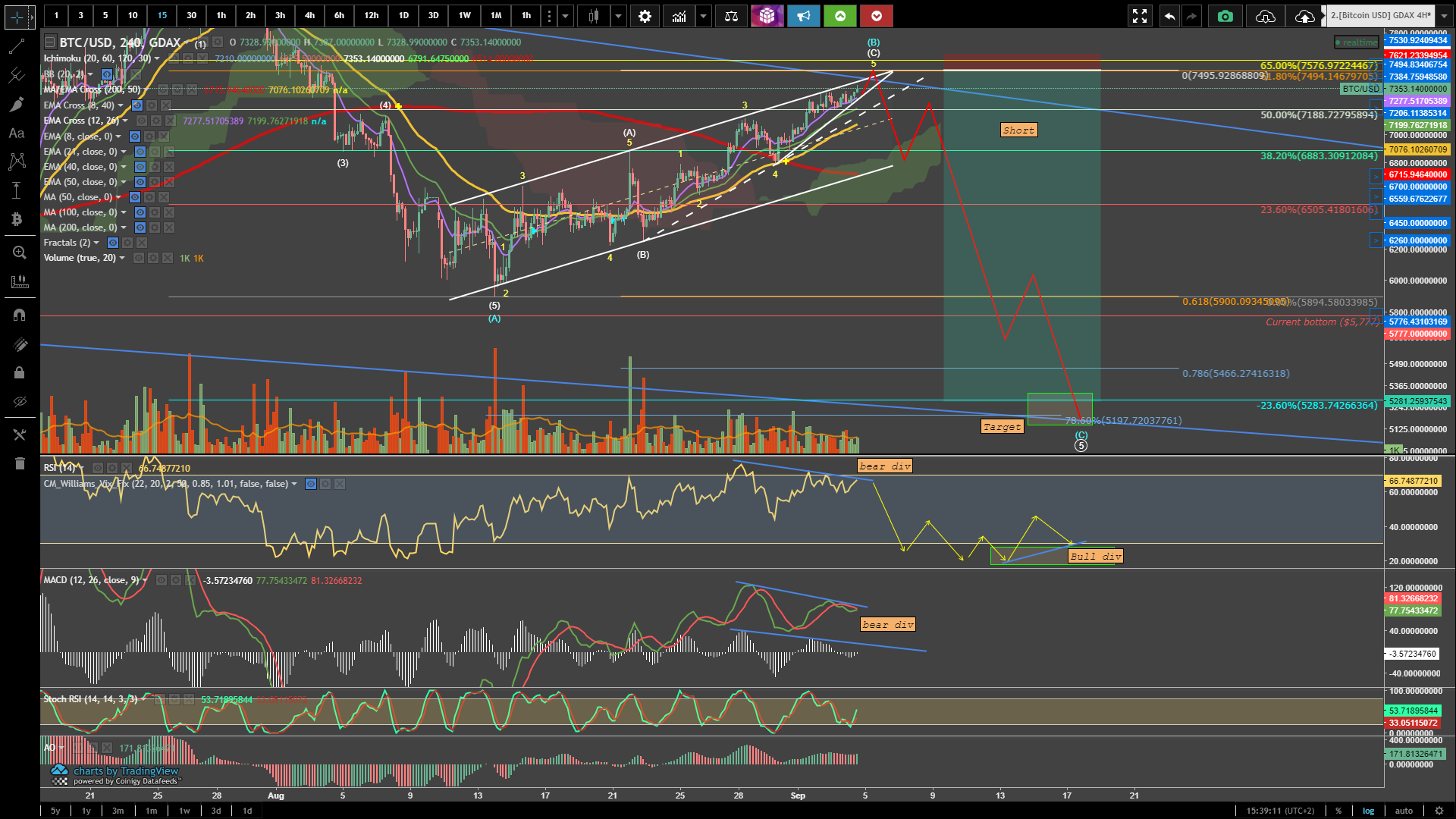Toggle visibility of Fractals (2) indicator
Viewport: 1456px width, 819px height.
pos(113,243)
